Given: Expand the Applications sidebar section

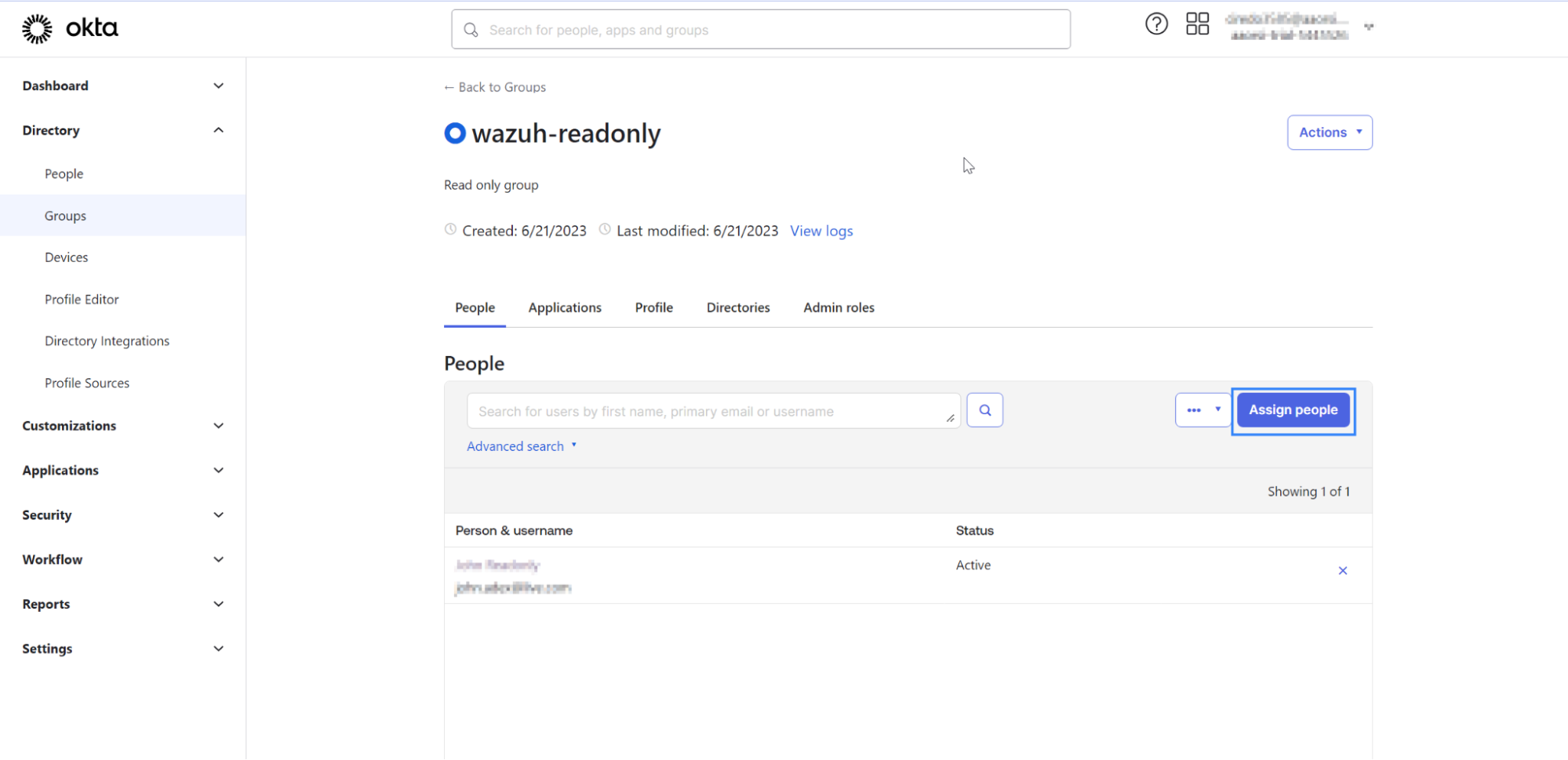Looking at the screenshot, I should click(x=123, y=471).
